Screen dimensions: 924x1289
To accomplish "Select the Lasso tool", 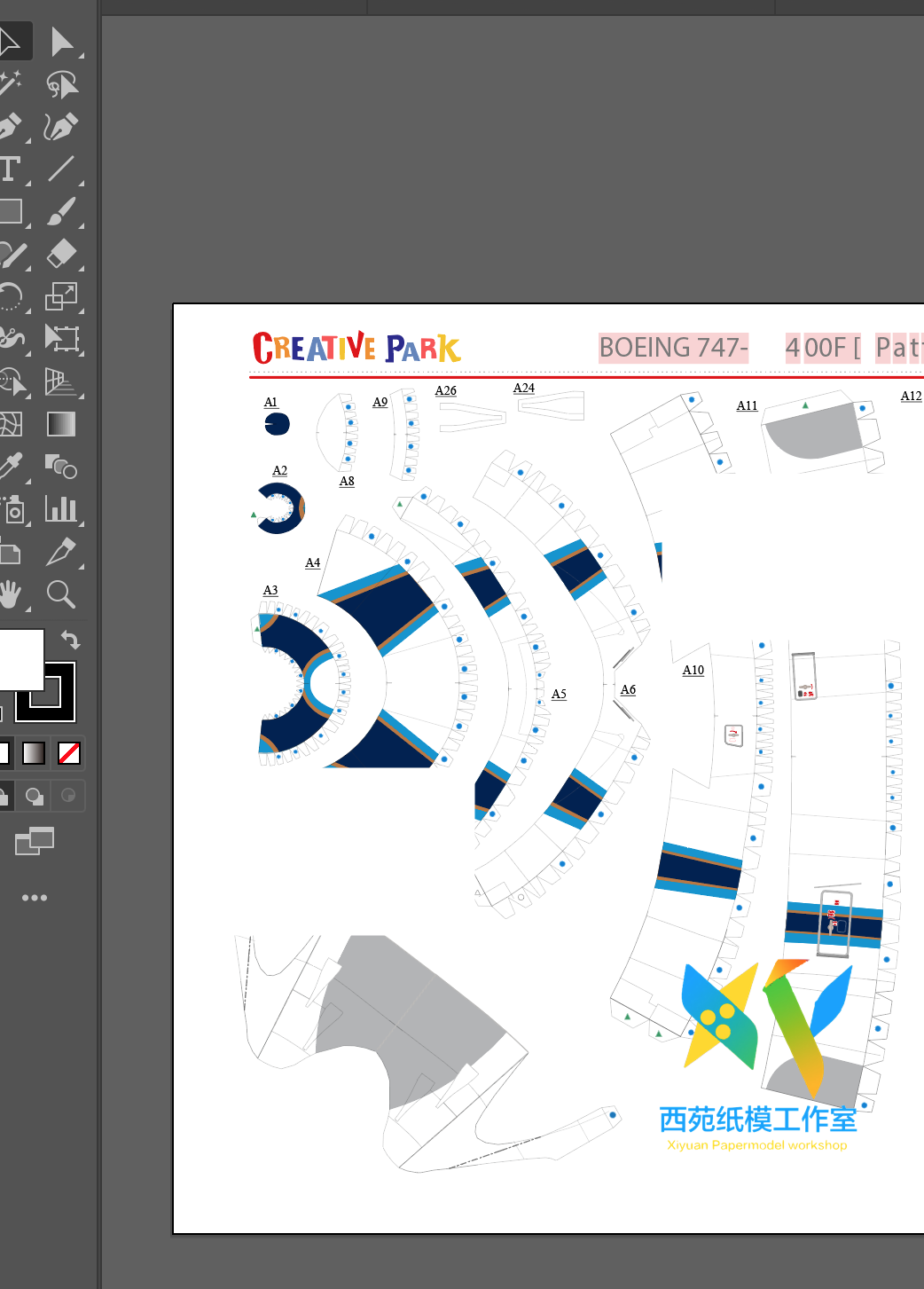I will pyautogui.click(x=62, y=84).
